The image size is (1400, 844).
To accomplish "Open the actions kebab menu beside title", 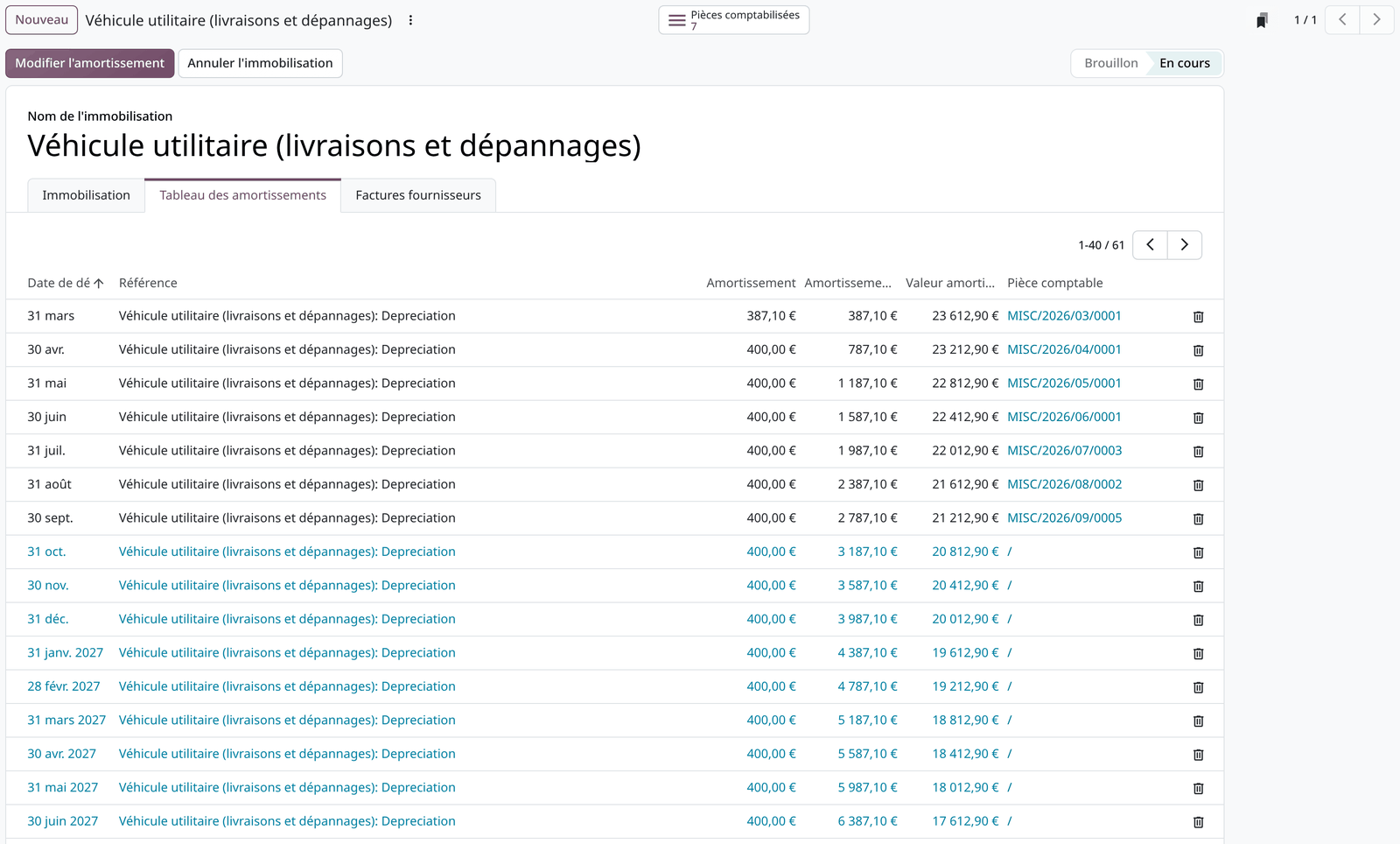I will coord(410,20).
